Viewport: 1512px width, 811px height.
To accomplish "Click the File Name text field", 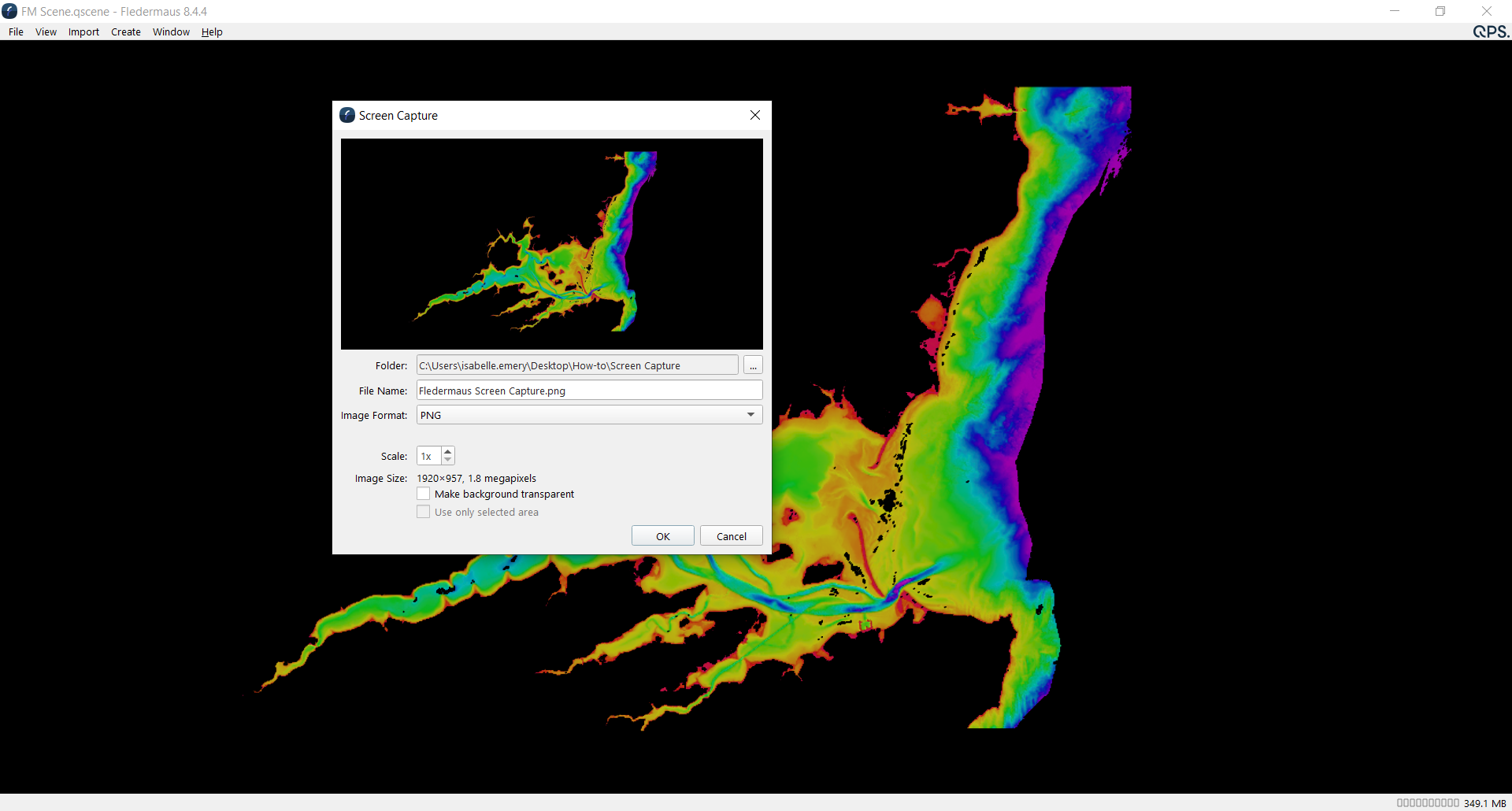I will pyautogui.click(x=589, y=391).
